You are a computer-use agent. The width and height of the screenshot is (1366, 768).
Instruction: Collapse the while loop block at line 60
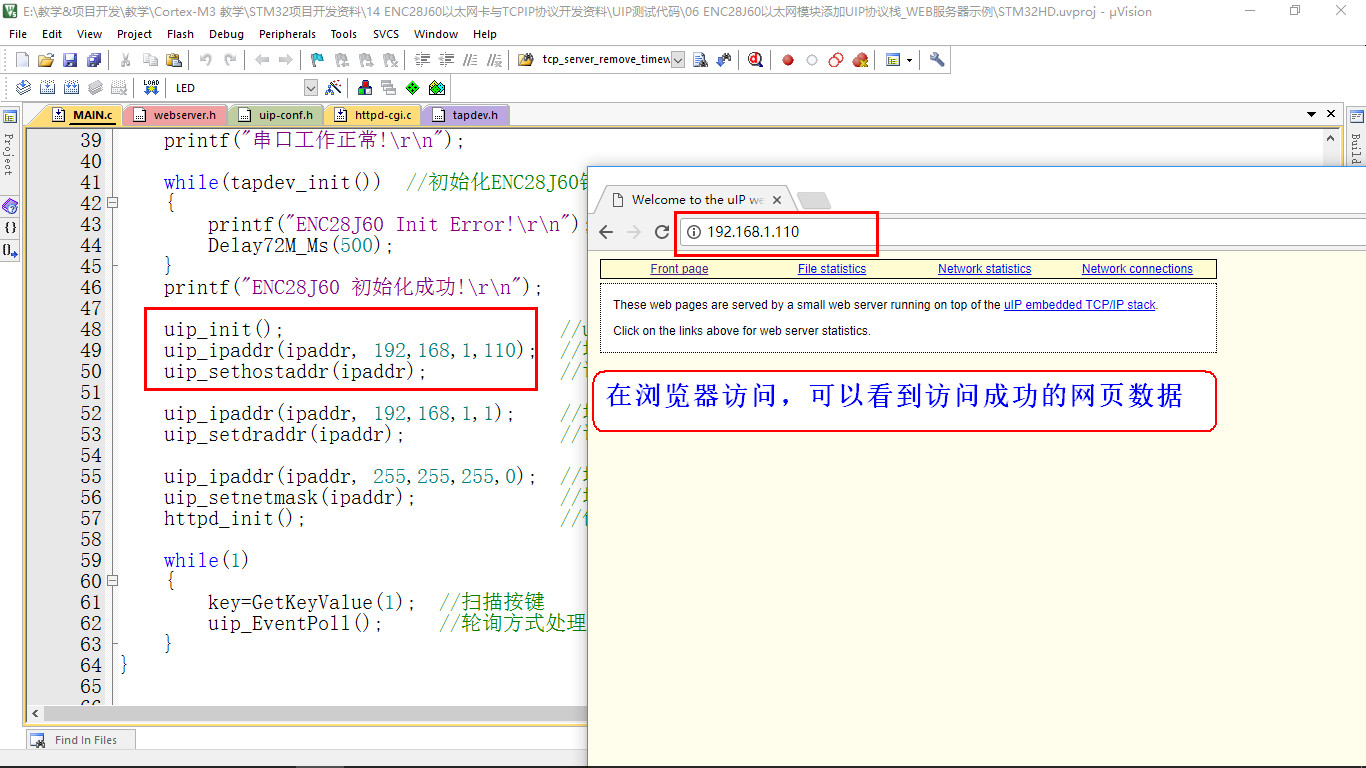112,581
